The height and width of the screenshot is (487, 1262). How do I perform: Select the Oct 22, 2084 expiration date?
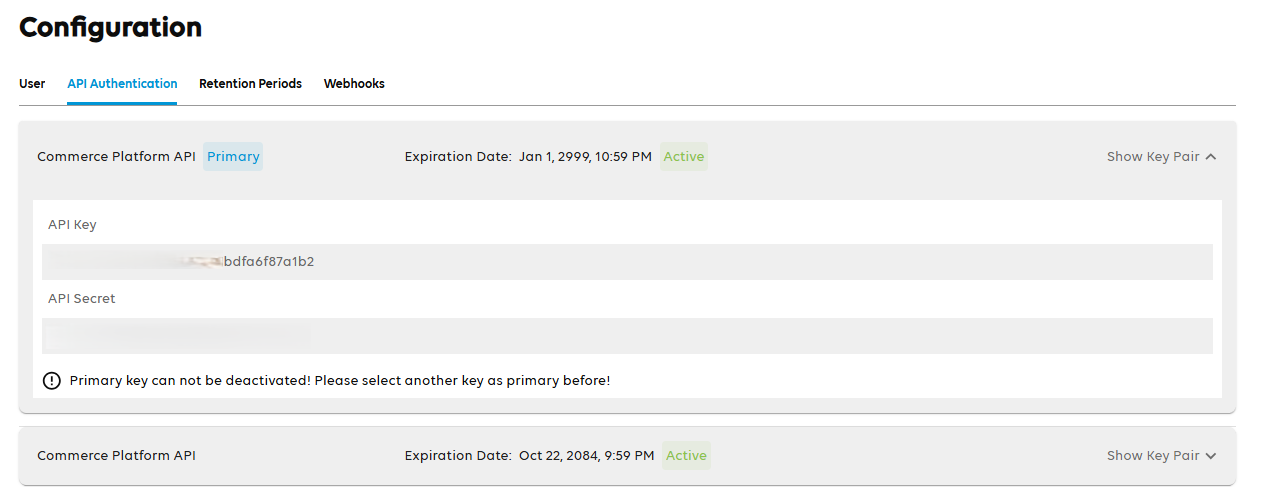(586, 456)
